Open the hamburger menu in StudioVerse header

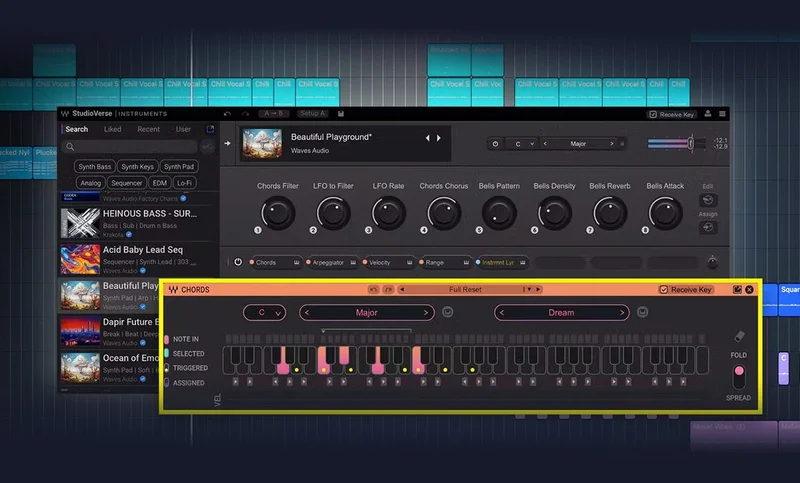722,114
